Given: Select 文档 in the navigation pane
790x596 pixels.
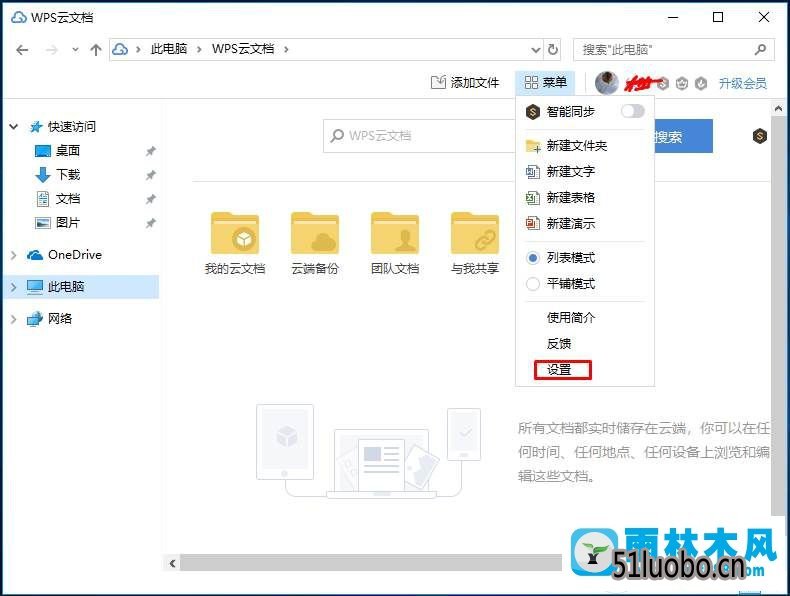Looking at the screenshot, I should [68, 198].
